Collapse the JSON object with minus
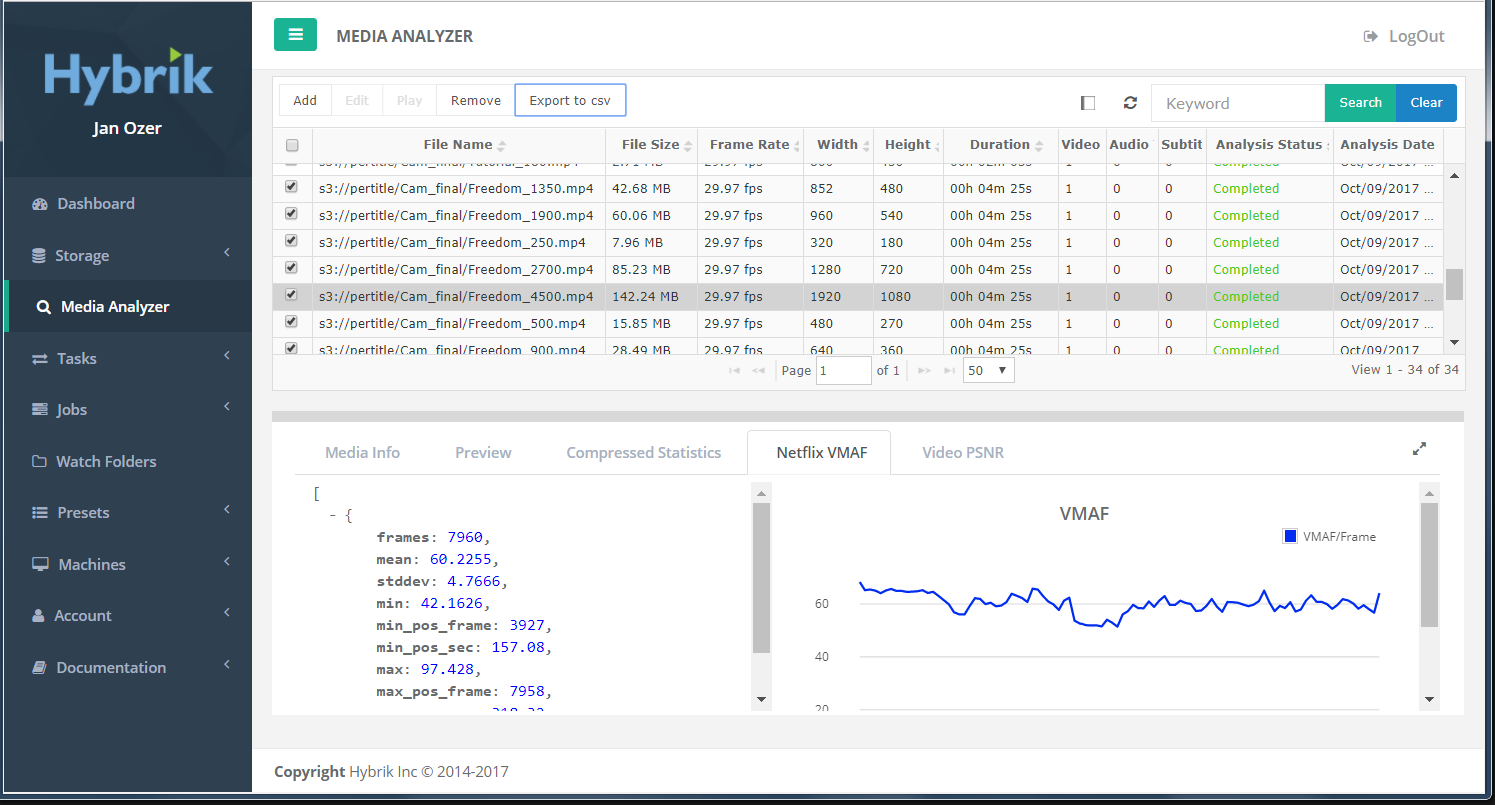The width and height of the screenshot is (1495, 805). pyautogui.click(x=333, y=516)
